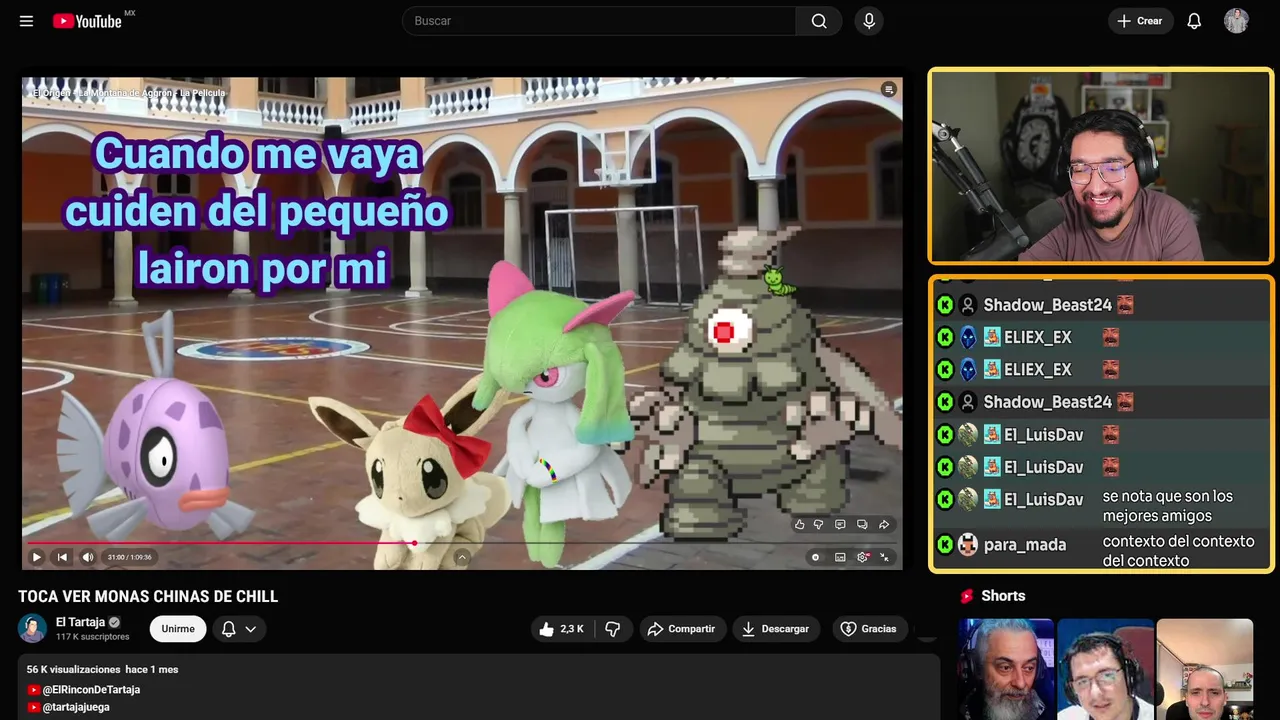Open the queue list icon atop video
Image resolution: width=1280 pixels, height=720 pixels.
pyautogui.click(x=888, y=90)
